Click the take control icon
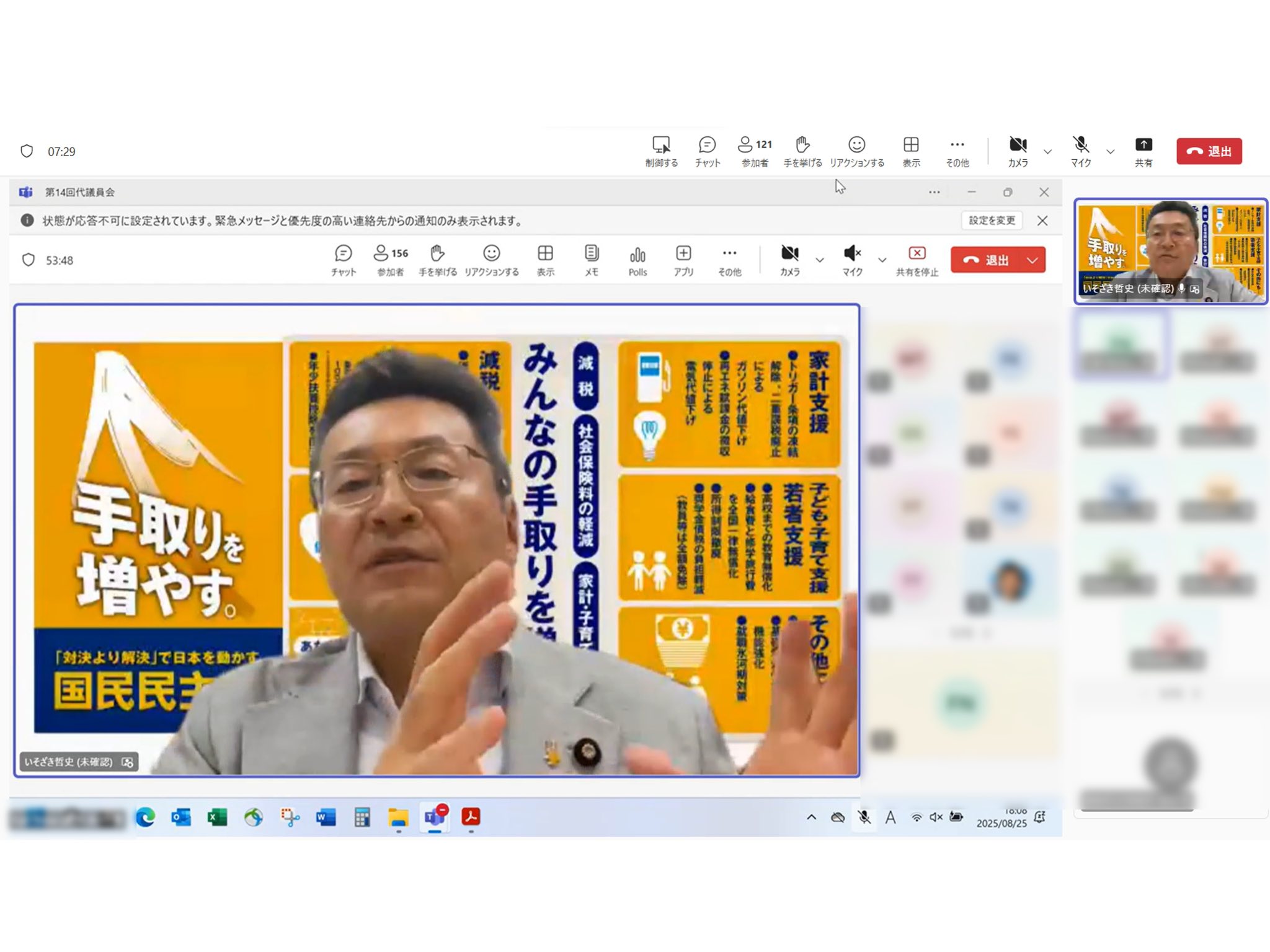 pyautogui.click(x=661, y=151)
